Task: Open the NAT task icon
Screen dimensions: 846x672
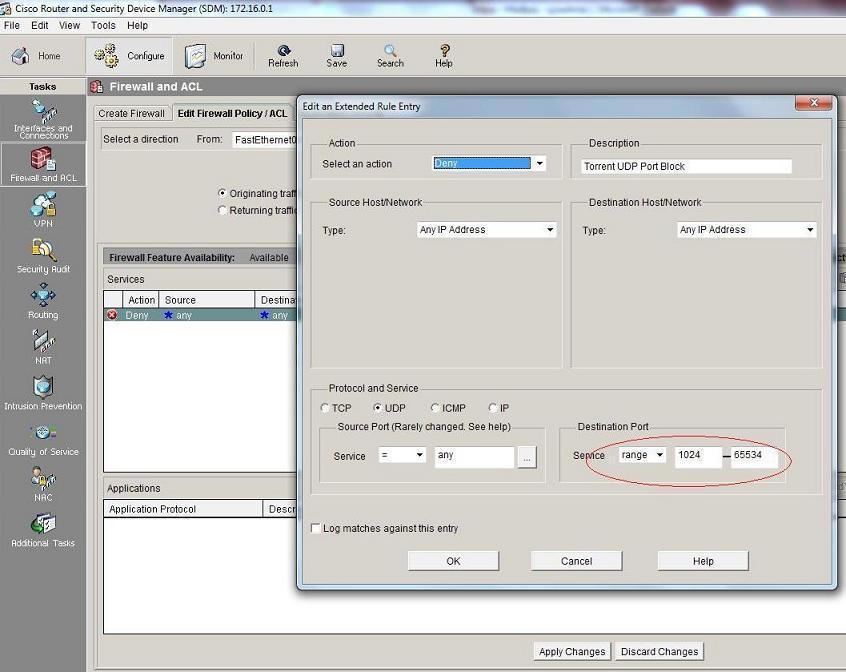Action: pos(43,347)
